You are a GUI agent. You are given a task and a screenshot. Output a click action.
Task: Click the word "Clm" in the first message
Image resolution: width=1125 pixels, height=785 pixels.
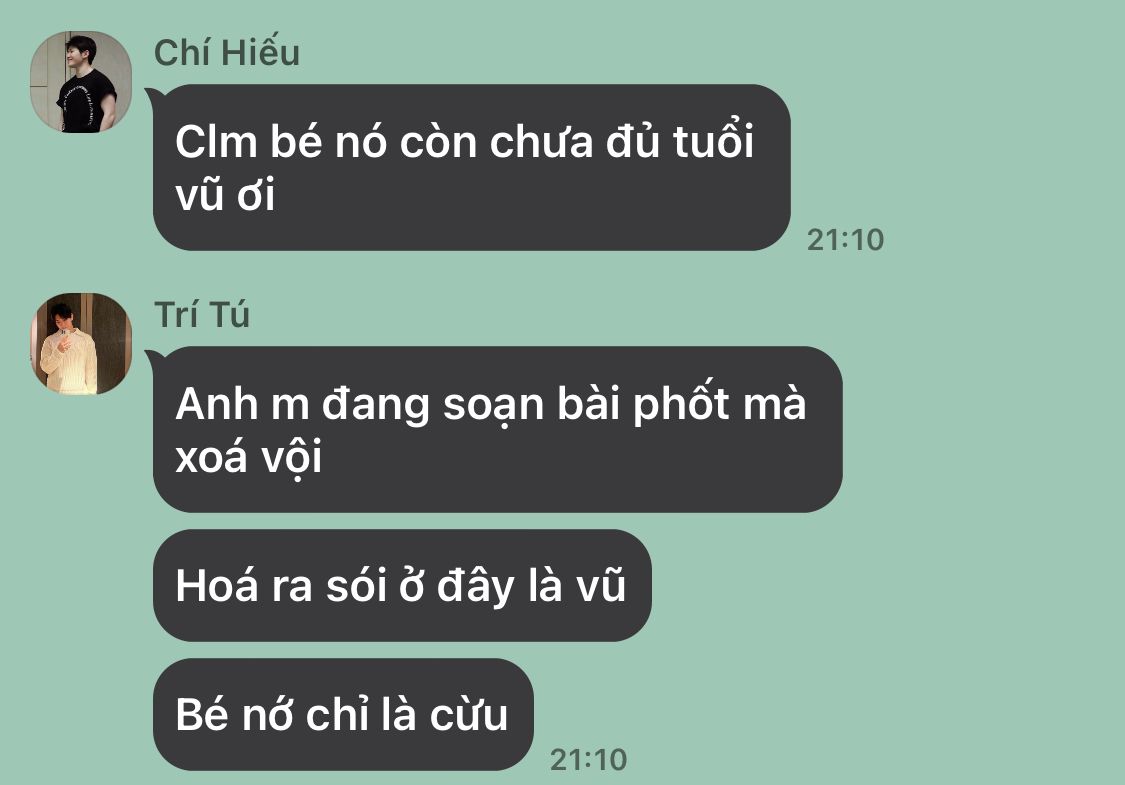point(216,141)
